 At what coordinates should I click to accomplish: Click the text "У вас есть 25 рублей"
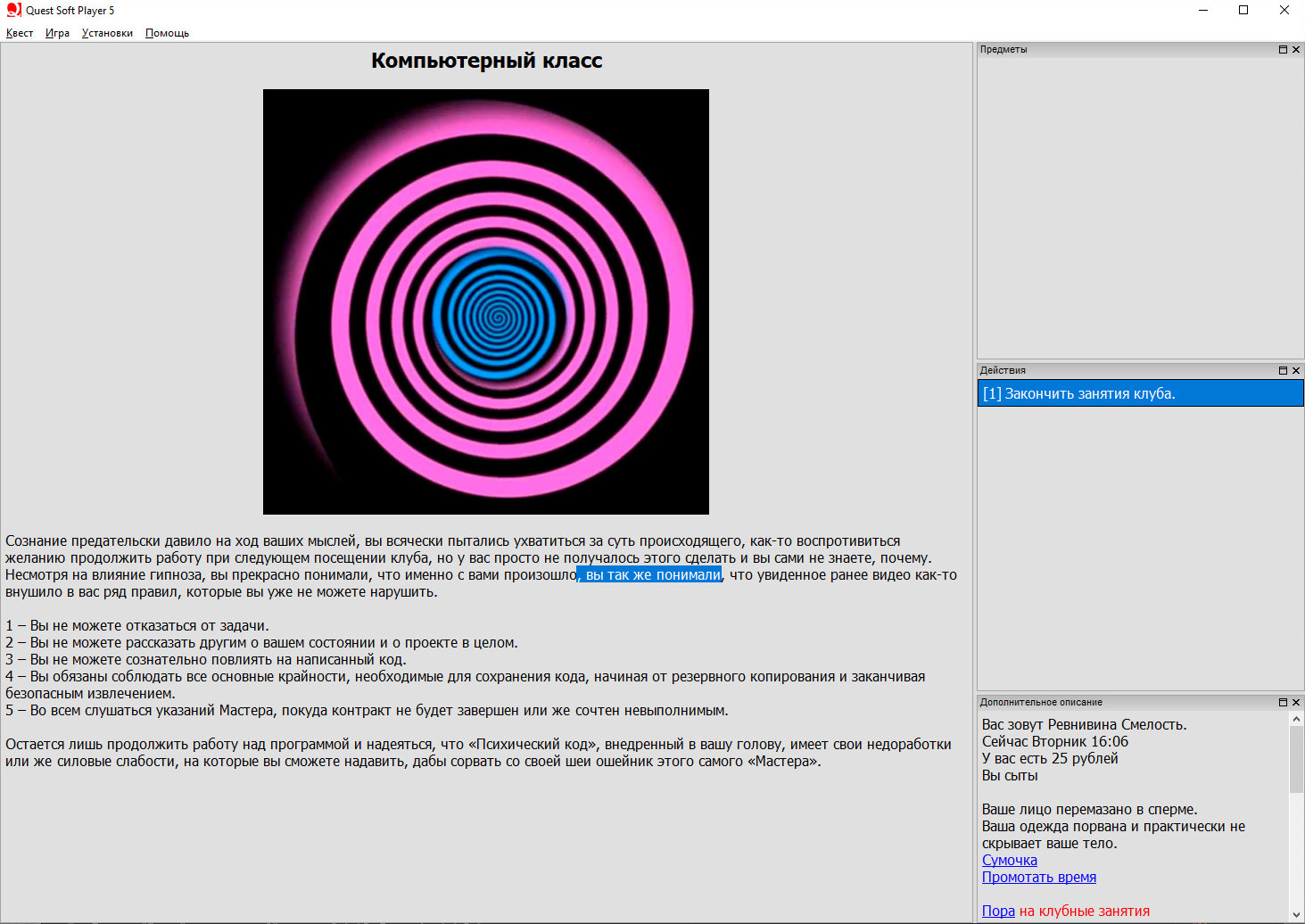[1050, 758]
